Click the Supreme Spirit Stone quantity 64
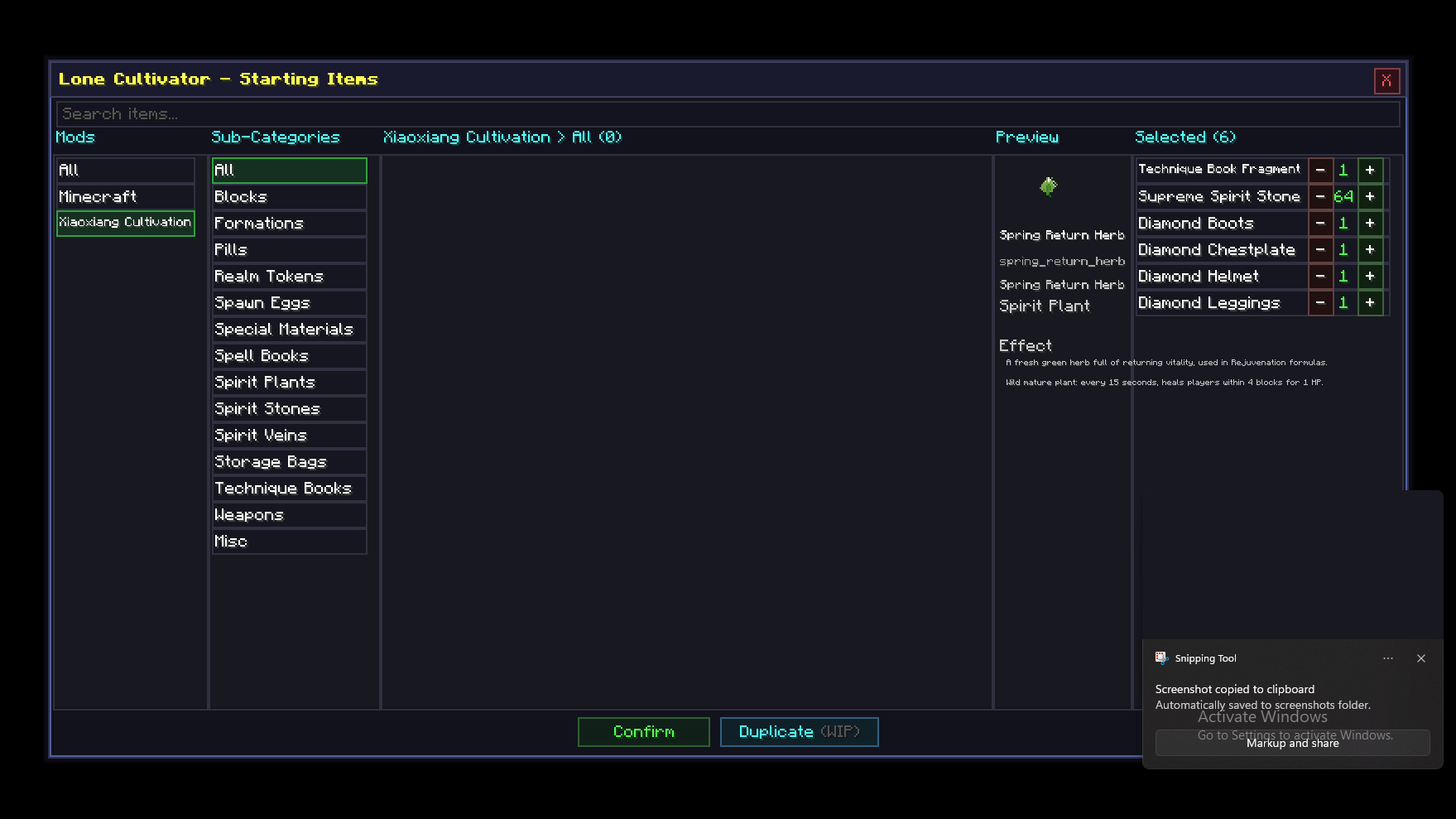Viewport: 1456px width, 819px height. pyautogui.click(x=1343, y=197)
